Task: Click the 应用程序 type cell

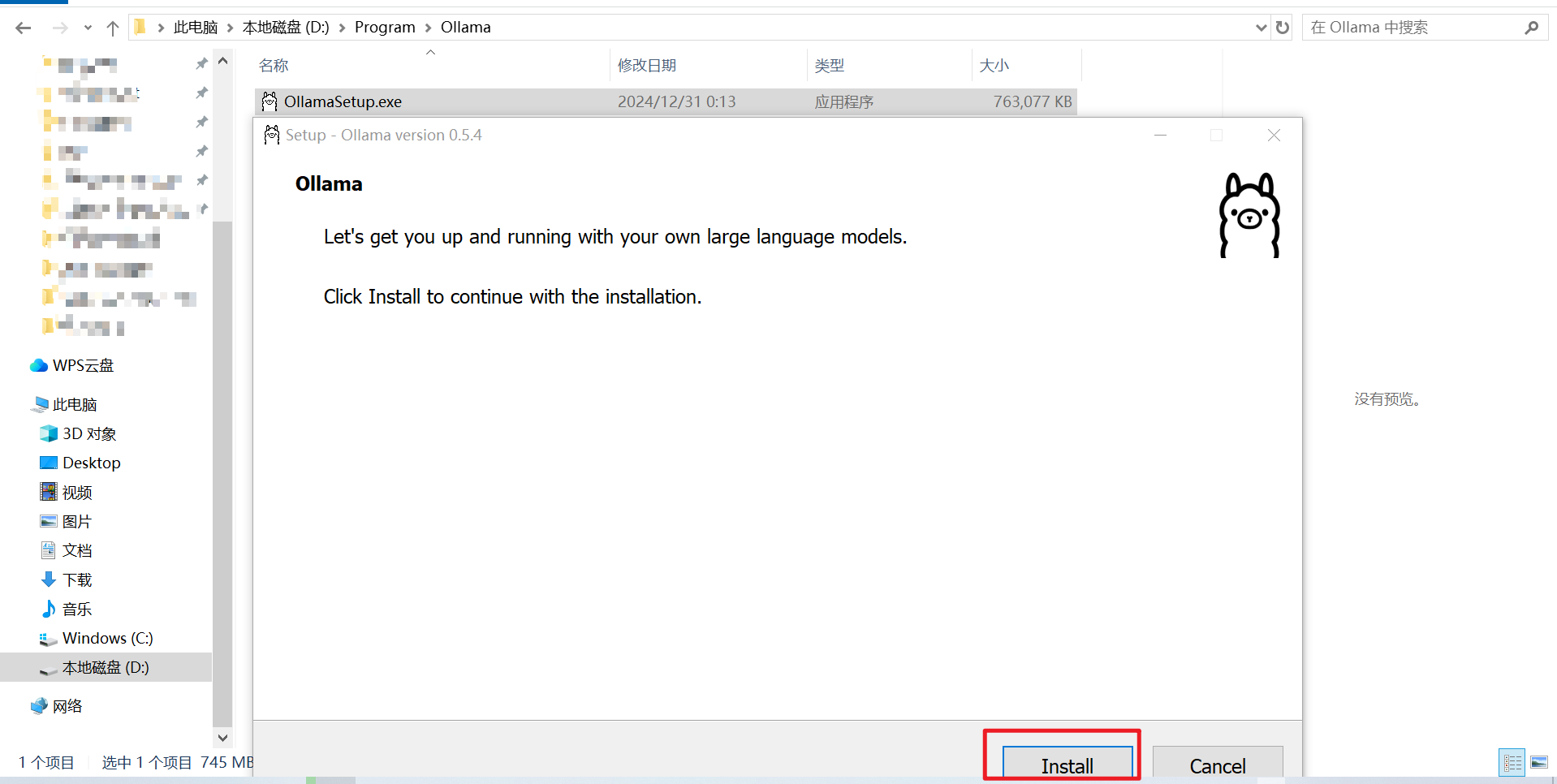Action: [844, 101]
